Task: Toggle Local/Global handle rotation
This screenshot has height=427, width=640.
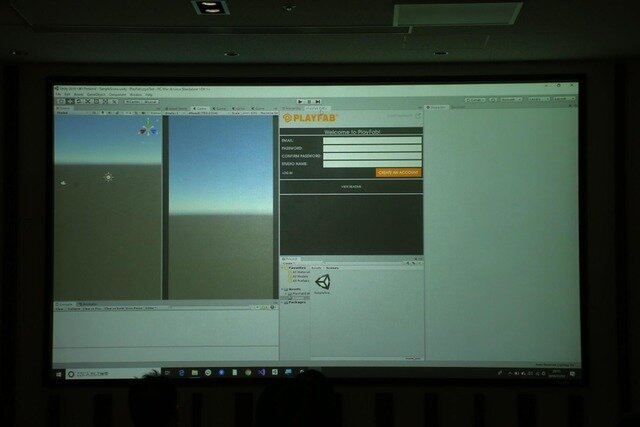Action: point(151,102)
